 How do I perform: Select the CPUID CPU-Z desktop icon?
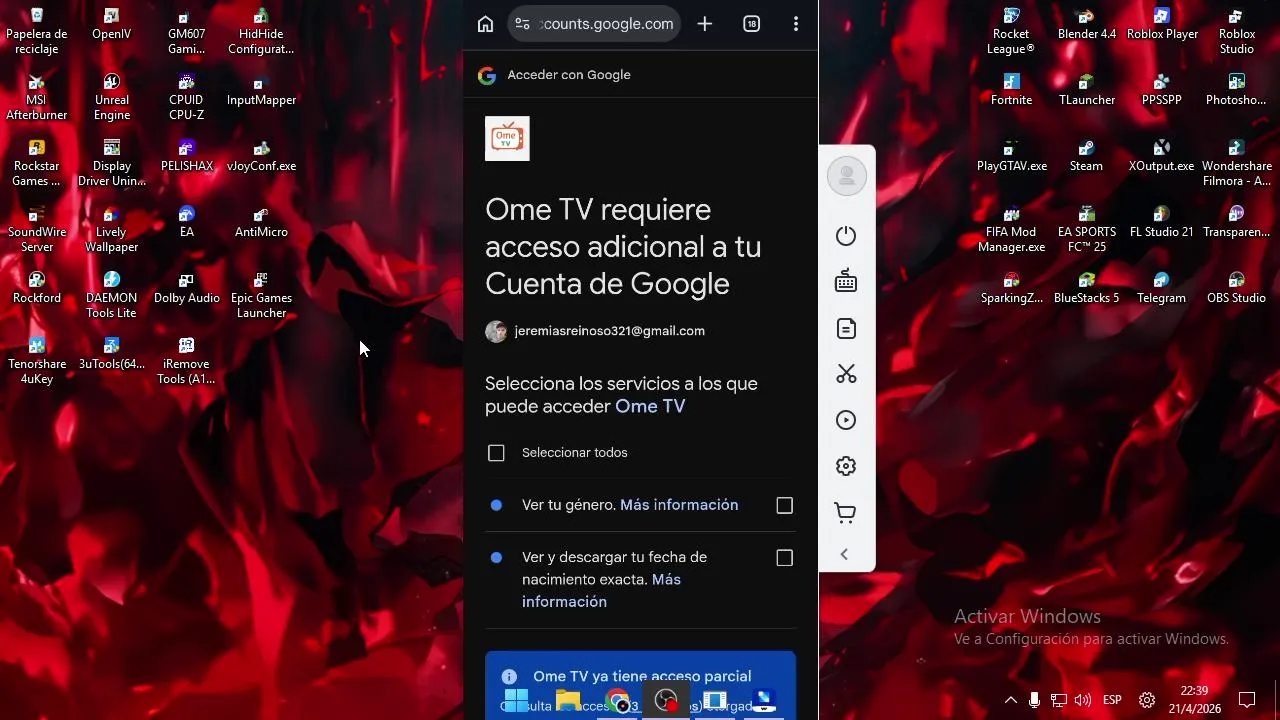[x=186, y=97]
